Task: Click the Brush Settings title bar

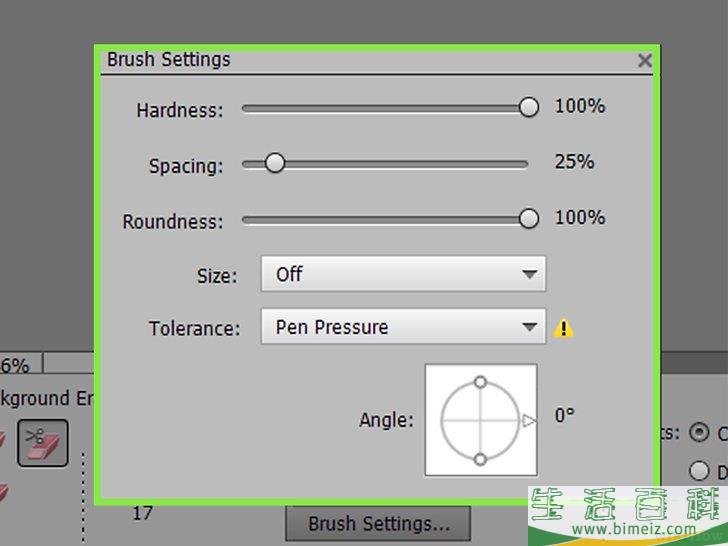Action: (x=350, y=60)
